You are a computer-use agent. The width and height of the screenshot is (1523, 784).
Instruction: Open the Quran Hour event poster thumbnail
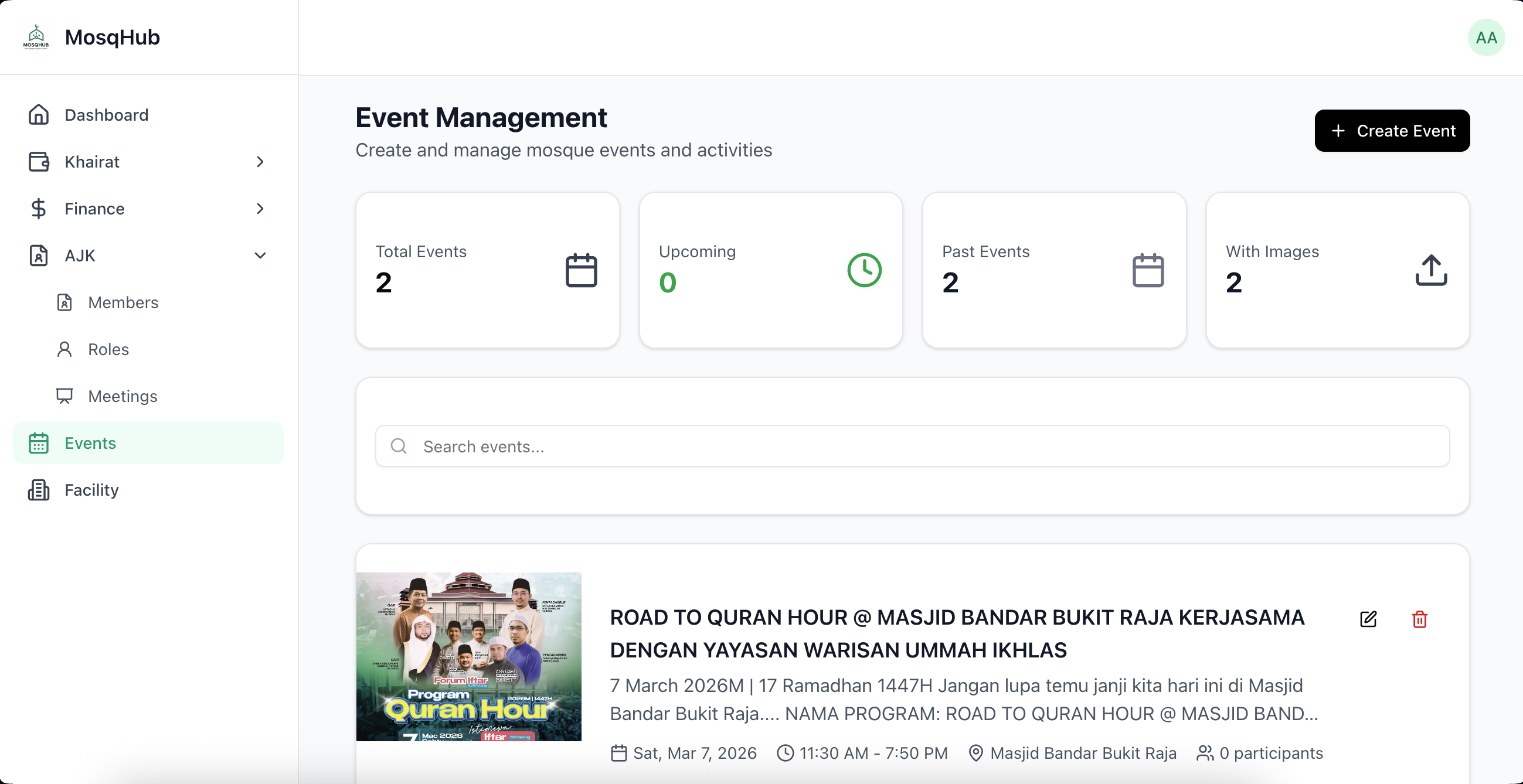(x=468, y=656)
